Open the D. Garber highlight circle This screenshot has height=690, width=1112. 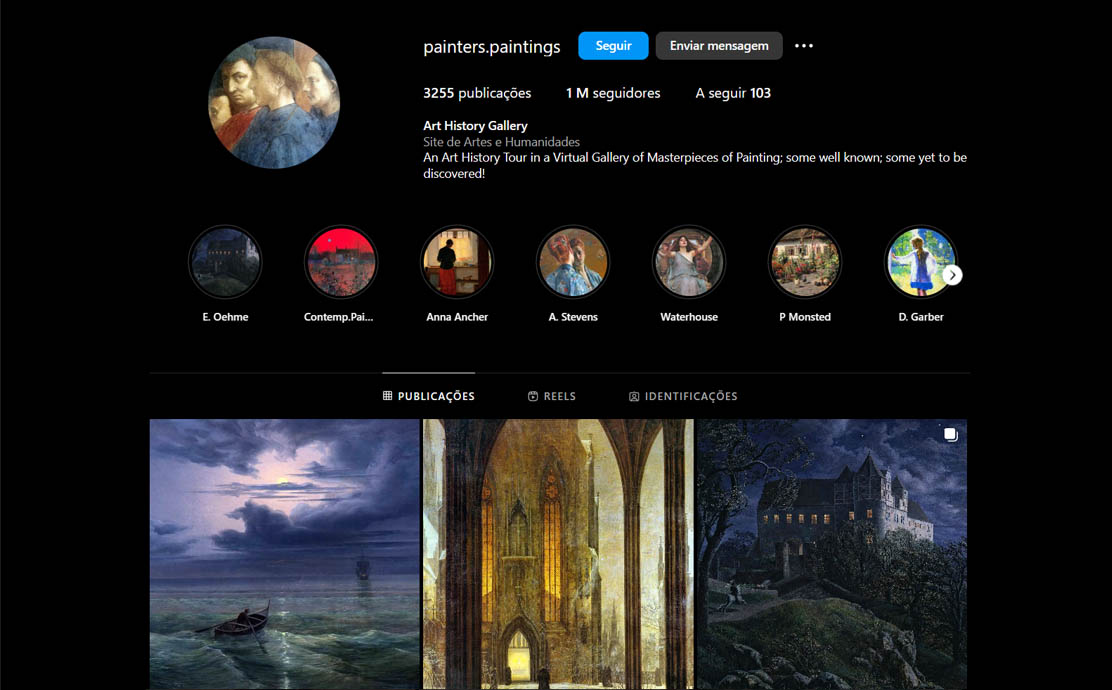(921, 262)
